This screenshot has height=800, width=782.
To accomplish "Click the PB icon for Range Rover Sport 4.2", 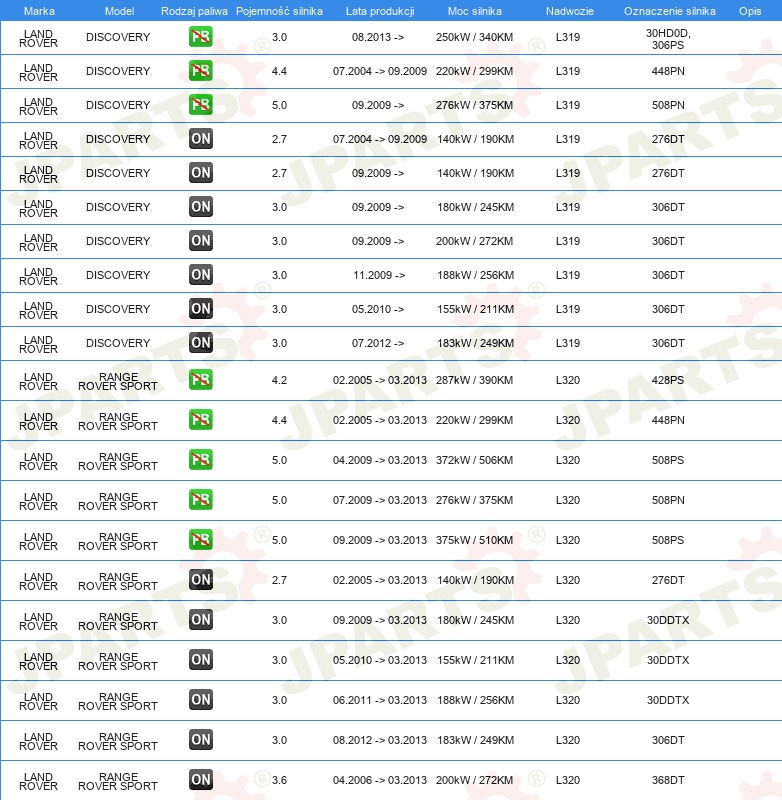I will click(x=200, y=380).
